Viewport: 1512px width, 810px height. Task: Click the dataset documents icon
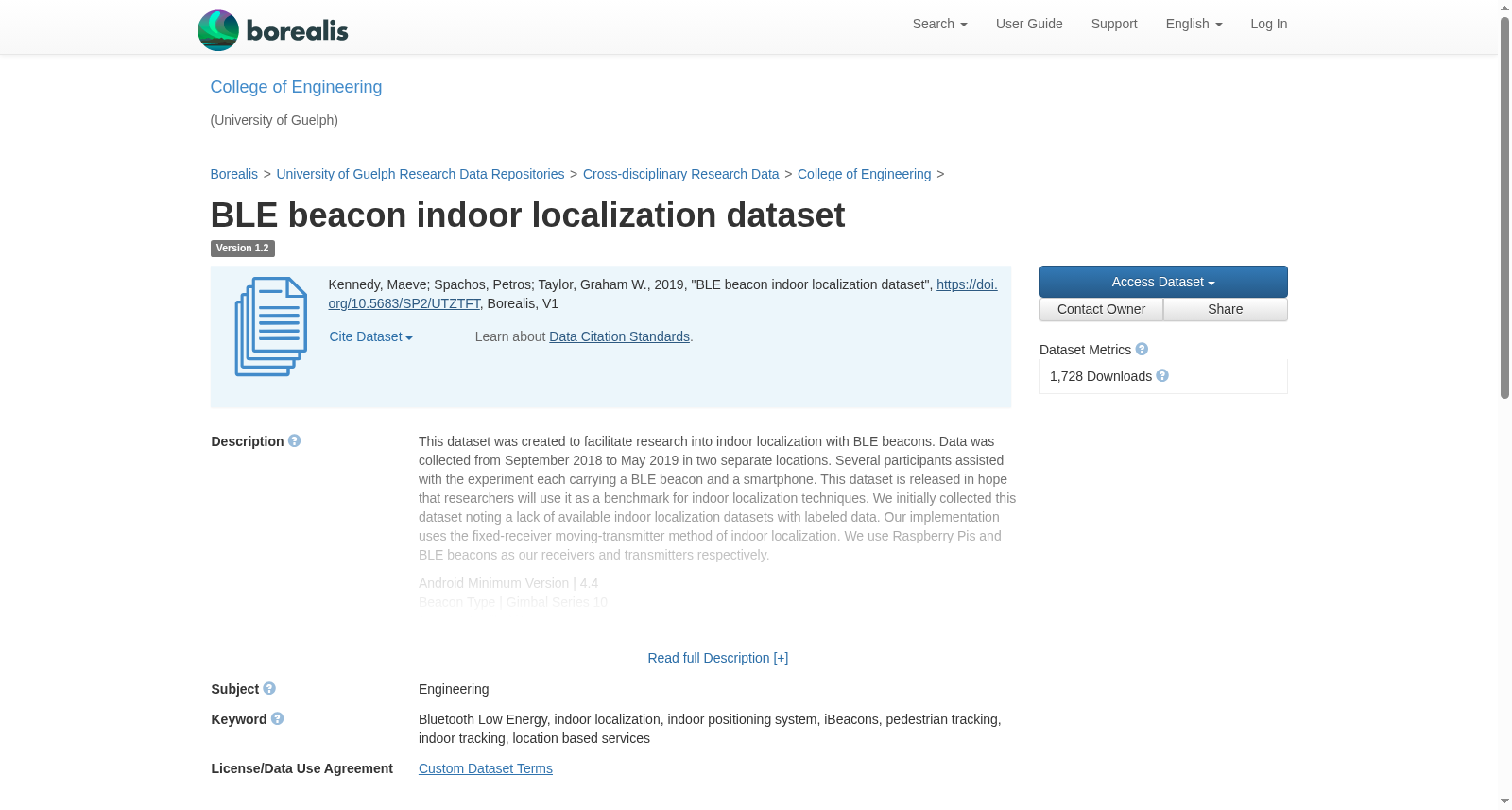point(271,327)
